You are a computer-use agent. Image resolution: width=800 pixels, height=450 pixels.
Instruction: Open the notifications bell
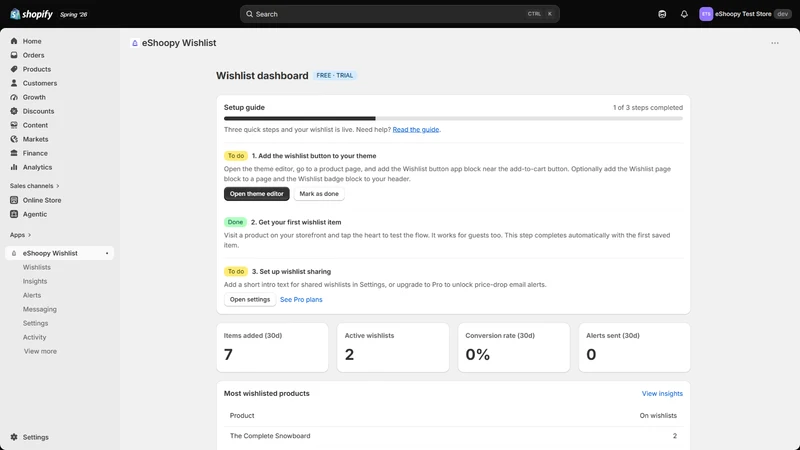pyautogui.click(x=684, y=14)
